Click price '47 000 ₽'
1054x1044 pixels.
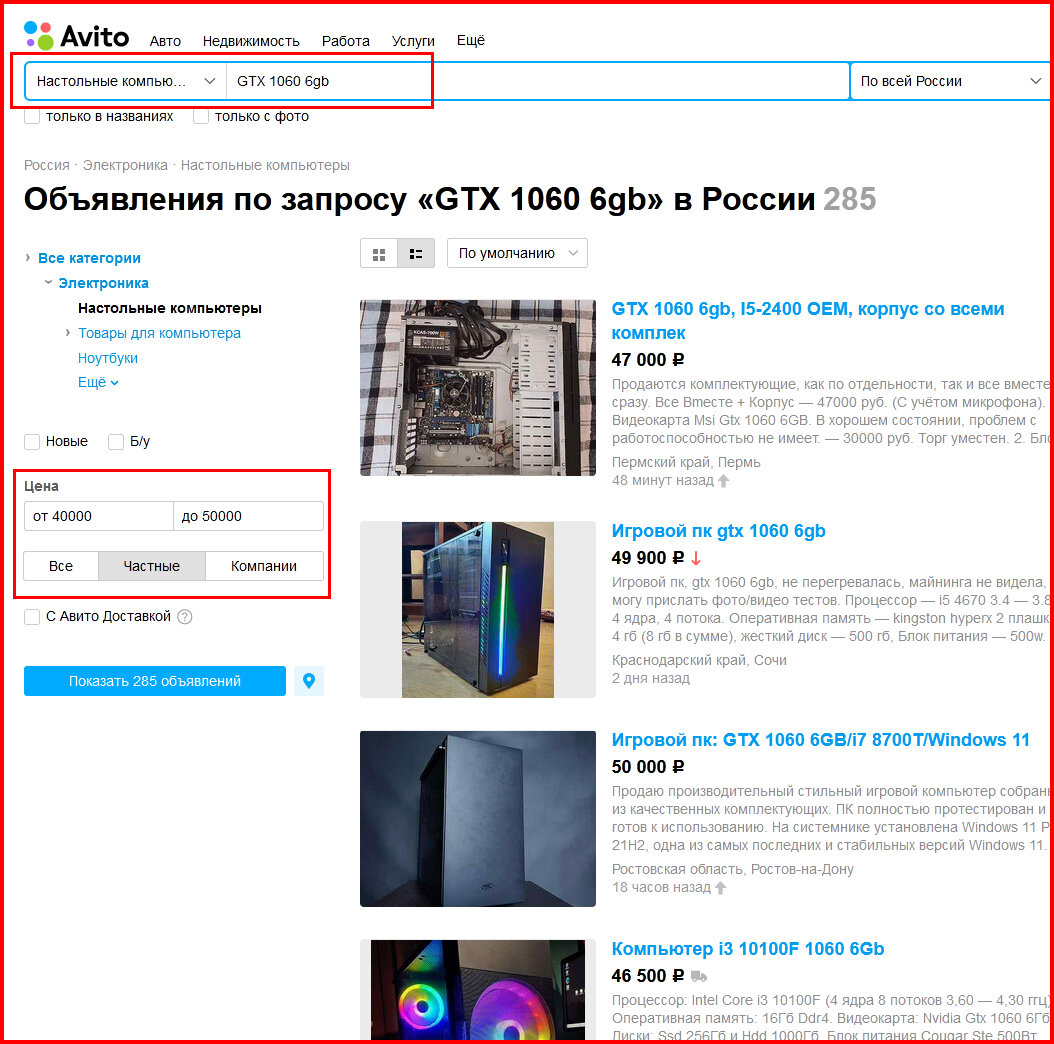click(648, 360)
